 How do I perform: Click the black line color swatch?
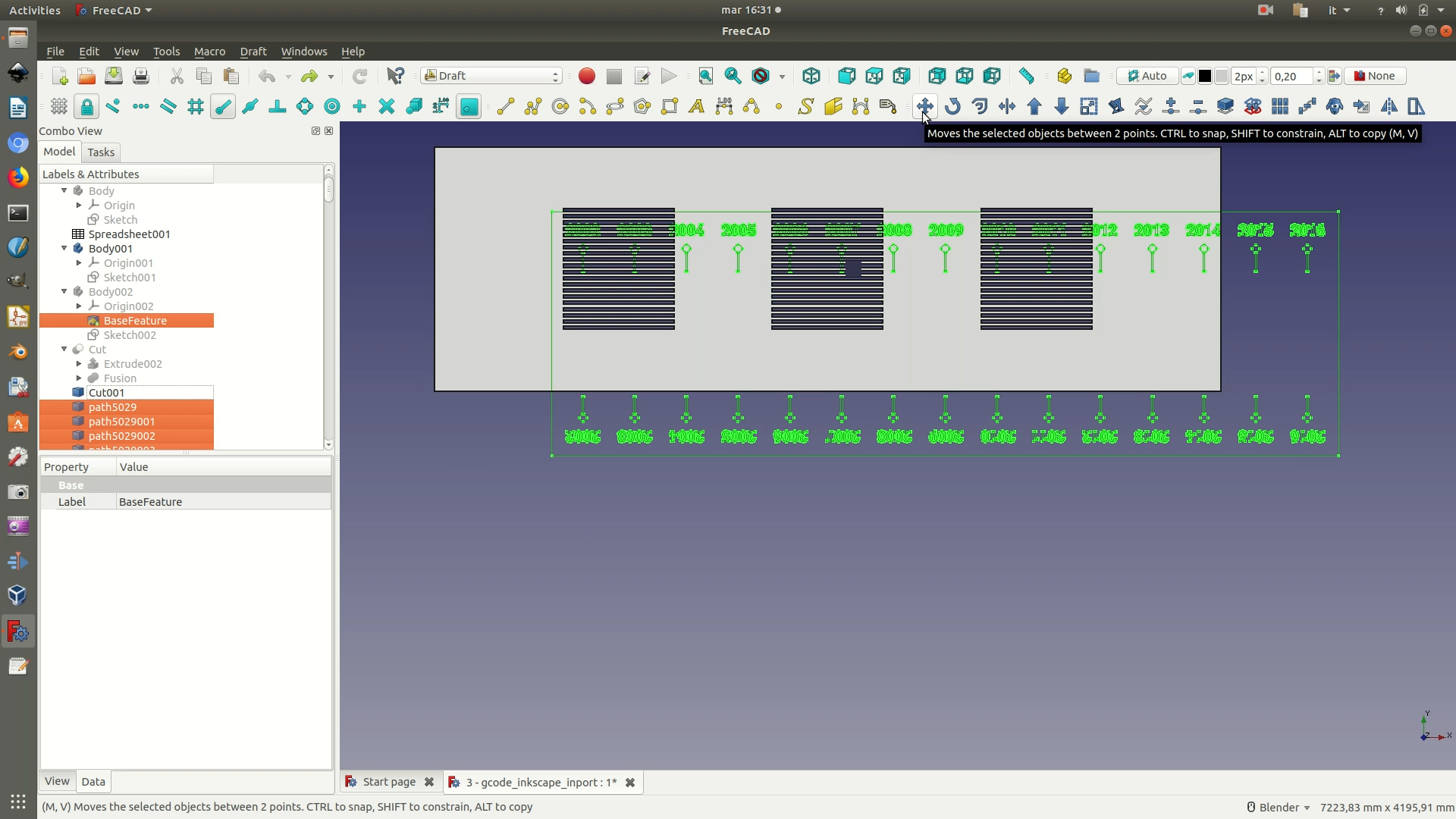pos(1205,77)
